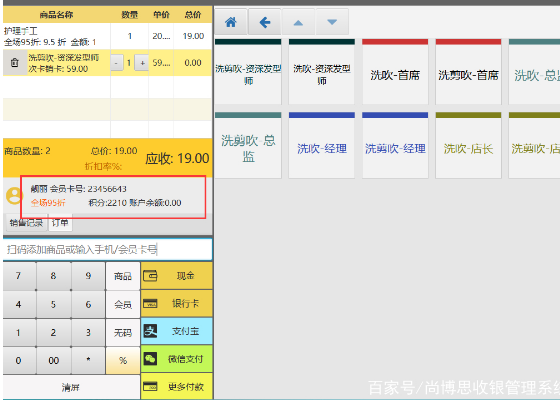Viewport: 560px width, 400px height.
Task: Click the 折扣率% label
Action: point(103,166)
